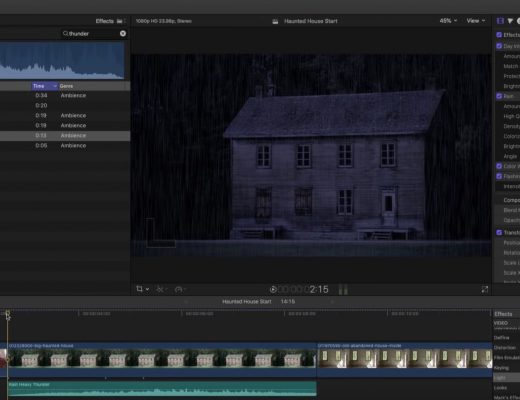Toggle the Color effect checkbox above Flashing
Image resolution: width=520 pixels, height=400 pixels.
(x=499, y=166)
